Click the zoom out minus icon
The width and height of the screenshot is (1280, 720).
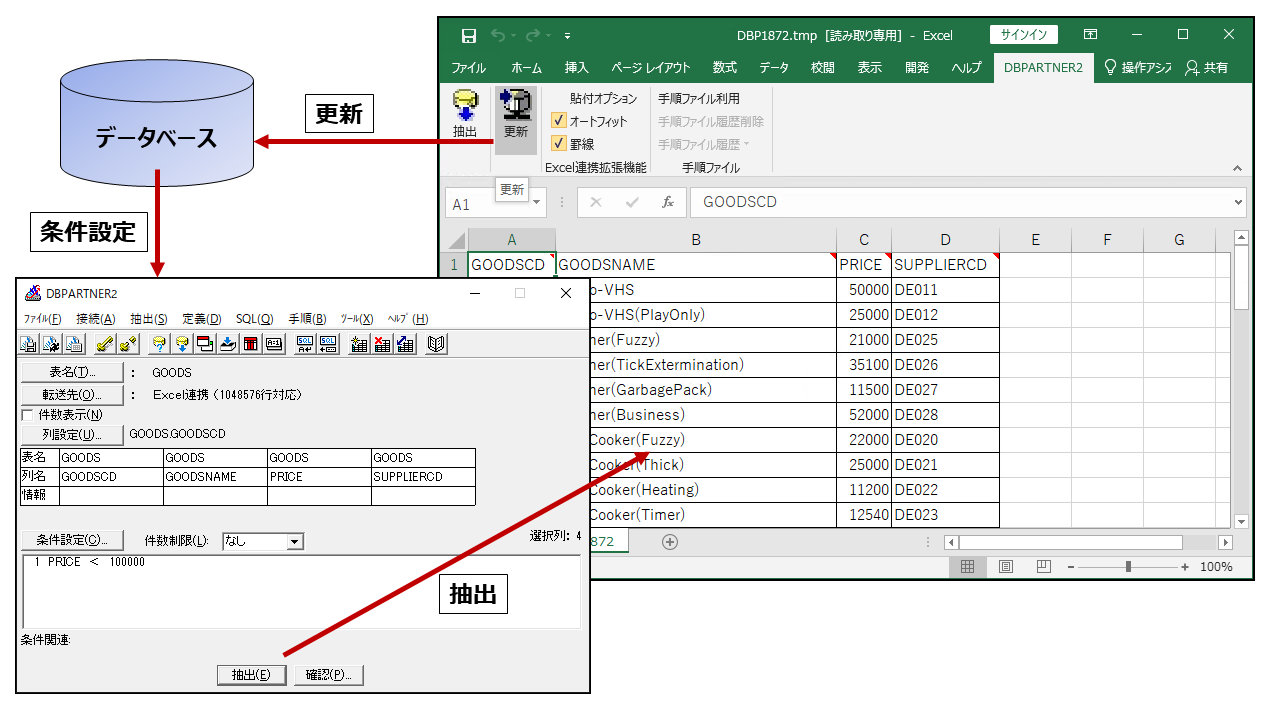[1071, 566]
